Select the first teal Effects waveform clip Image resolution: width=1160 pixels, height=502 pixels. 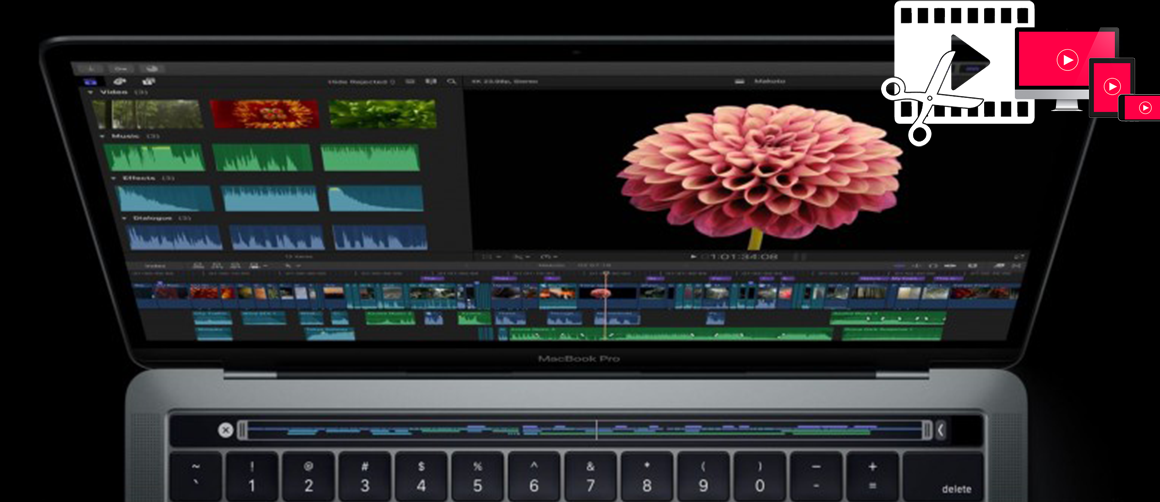(164, 198)
